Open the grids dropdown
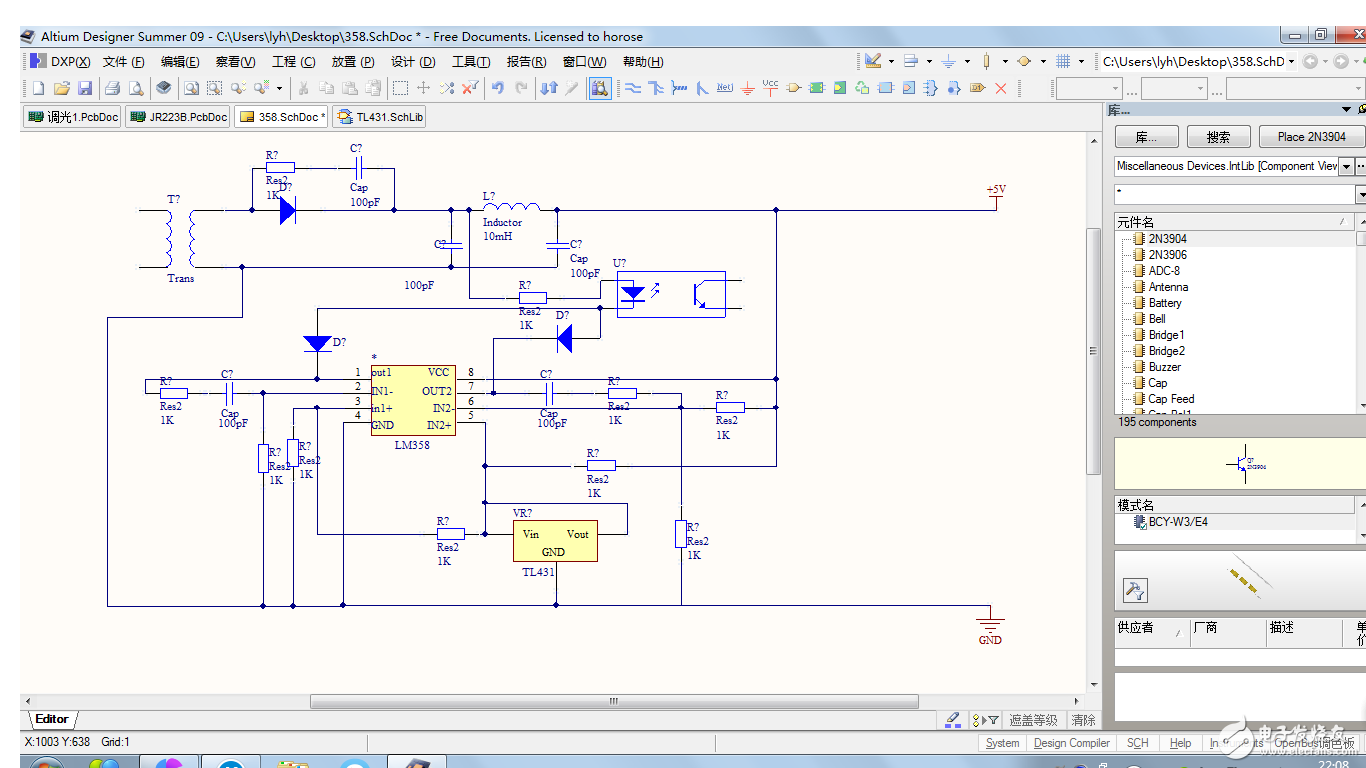 1082,61
